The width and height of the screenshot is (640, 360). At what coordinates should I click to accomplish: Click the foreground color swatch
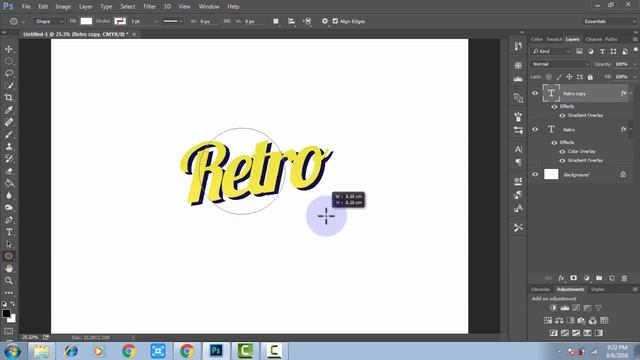[x=6, y=313]
